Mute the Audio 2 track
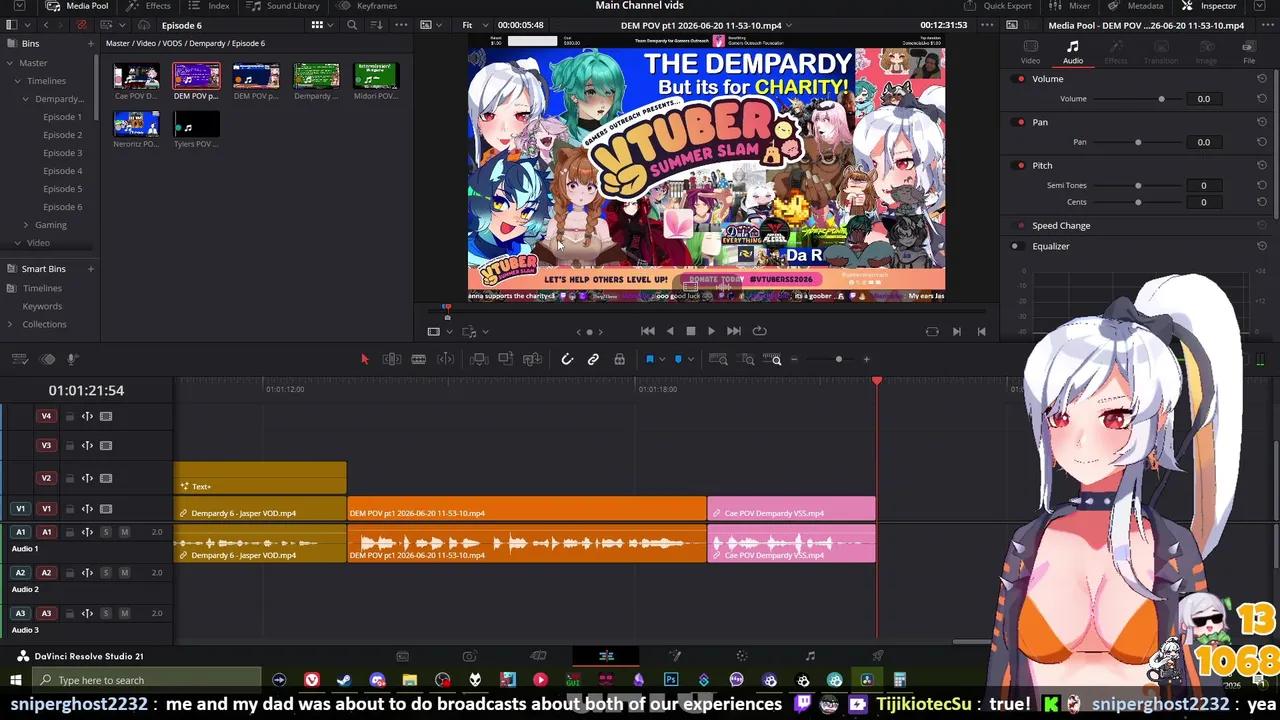The image size is (1280, 720). [124, 573]
